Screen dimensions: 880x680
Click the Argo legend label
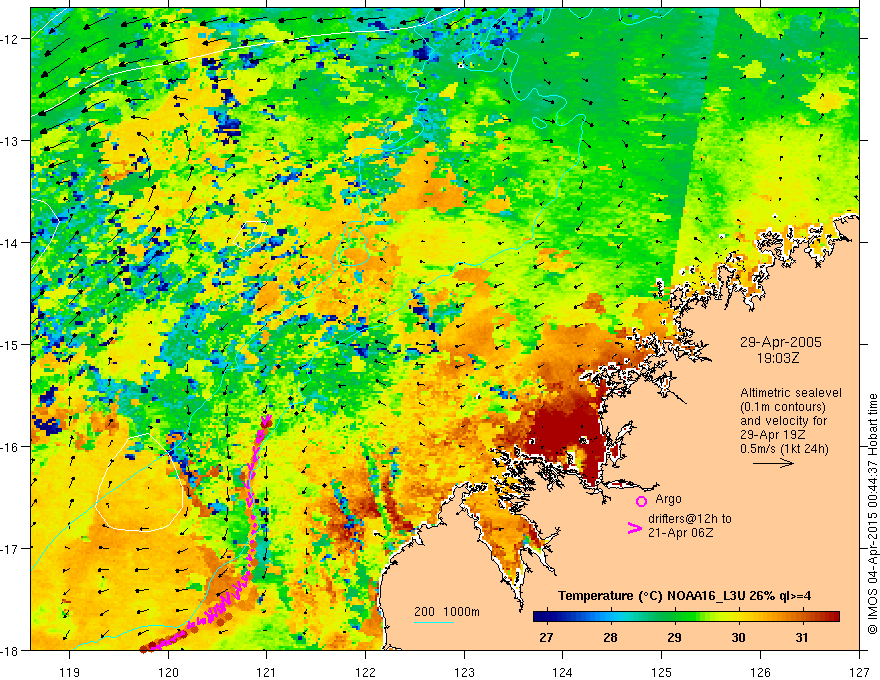[x=668, y=499]
